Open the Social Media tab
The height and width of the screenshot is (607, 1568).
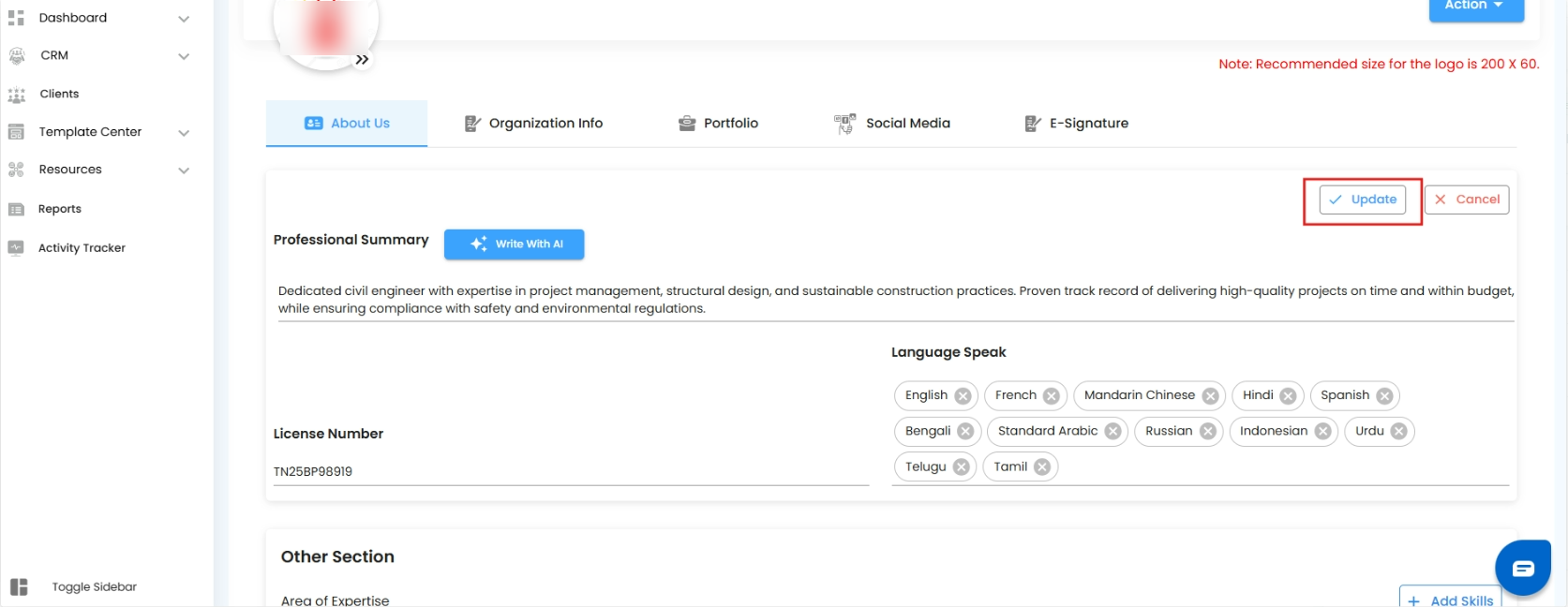pyautogui.click(x=892, y=124)
